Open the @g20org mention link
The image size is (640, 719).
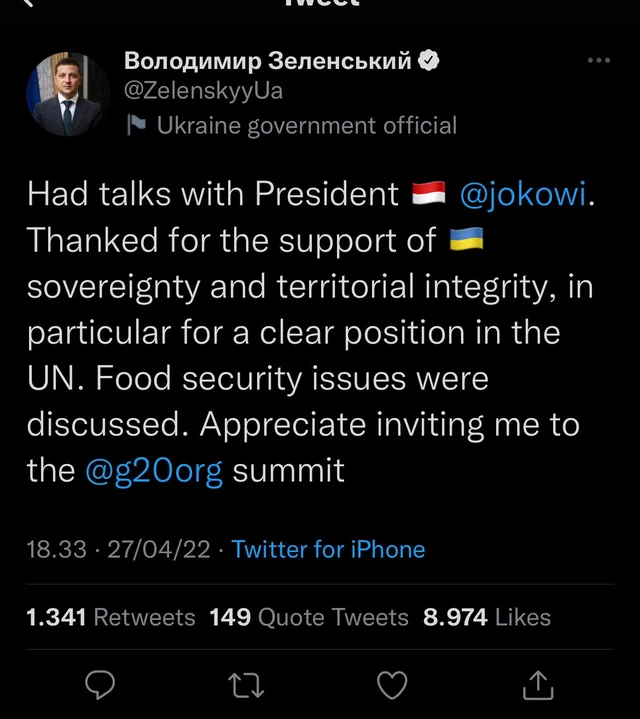click(x=154, y=470)
